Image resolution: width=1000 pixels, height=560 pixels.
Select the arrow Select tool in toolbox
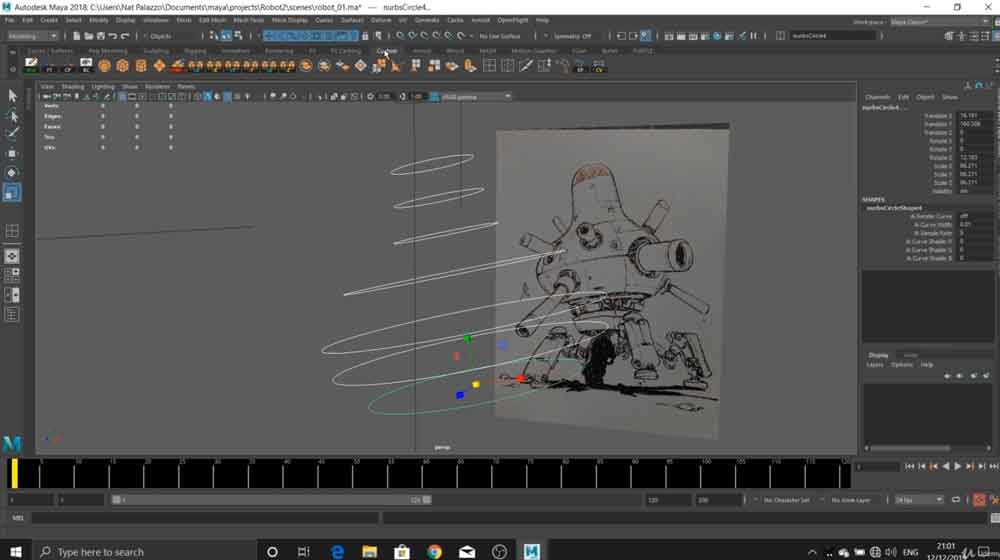point(12,96)
